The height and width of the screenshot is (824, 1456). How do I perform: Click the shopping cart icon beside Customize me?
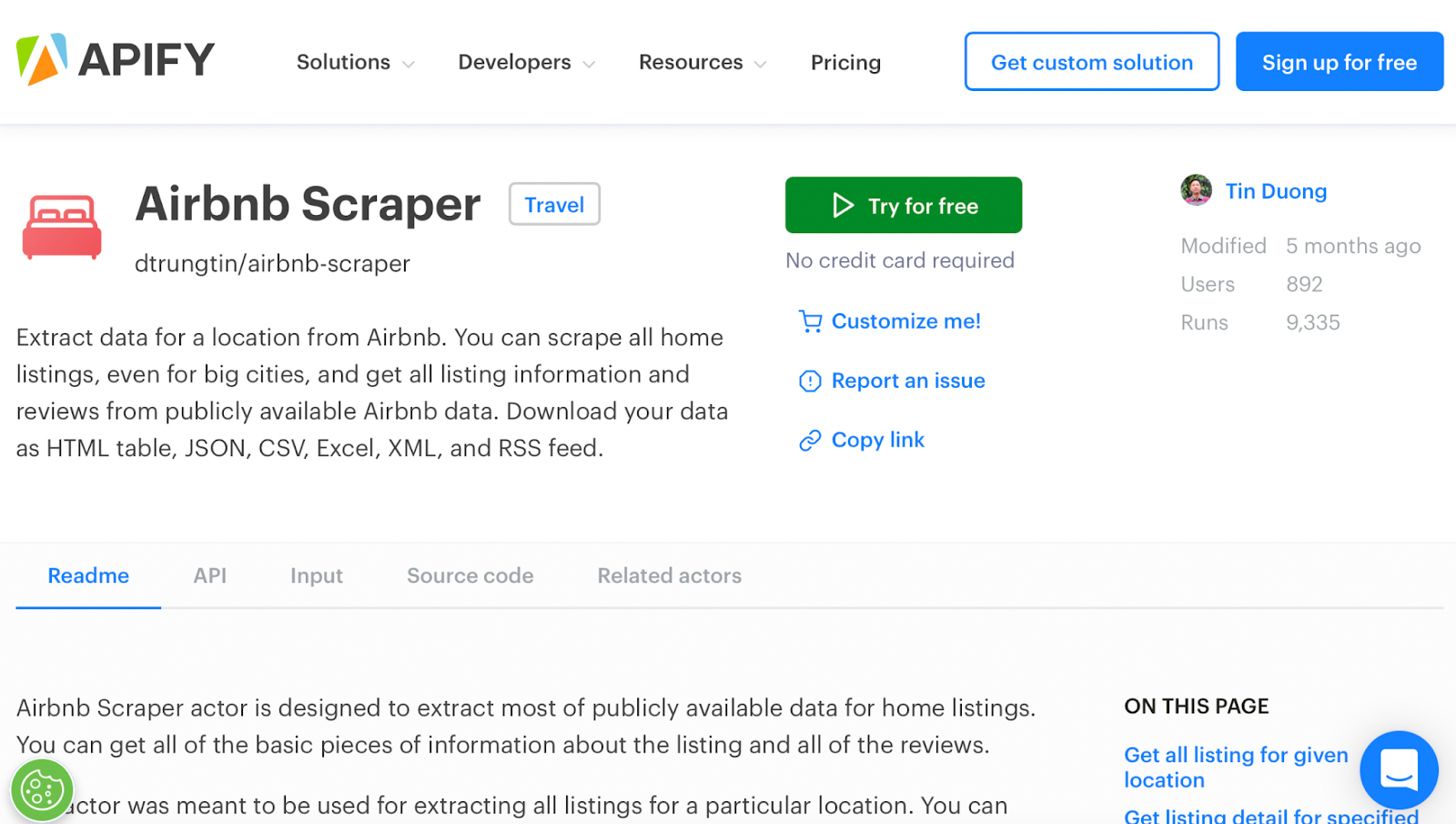[810, 321]
